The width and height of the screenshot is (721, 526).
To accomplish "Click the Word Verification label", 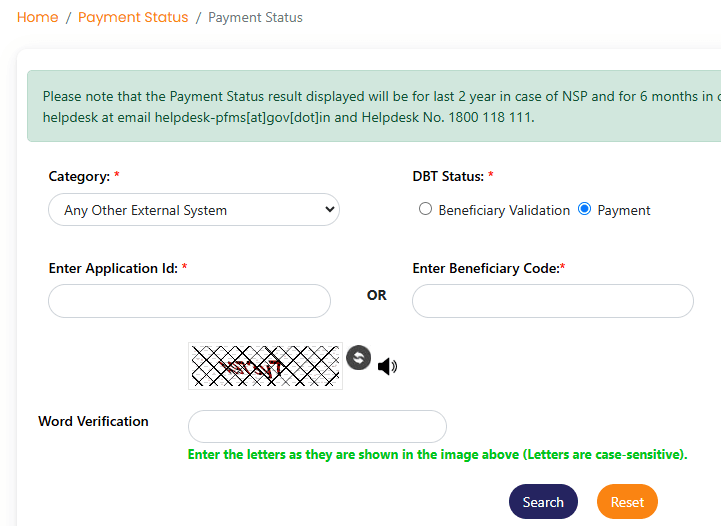I will (x=93, y=421).
